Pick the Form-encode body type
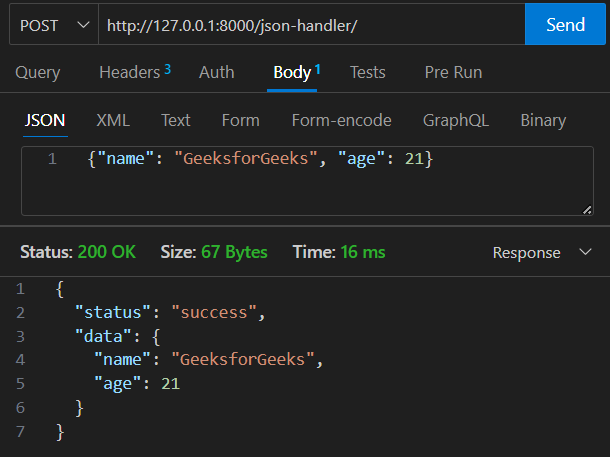 click(341, 120)
